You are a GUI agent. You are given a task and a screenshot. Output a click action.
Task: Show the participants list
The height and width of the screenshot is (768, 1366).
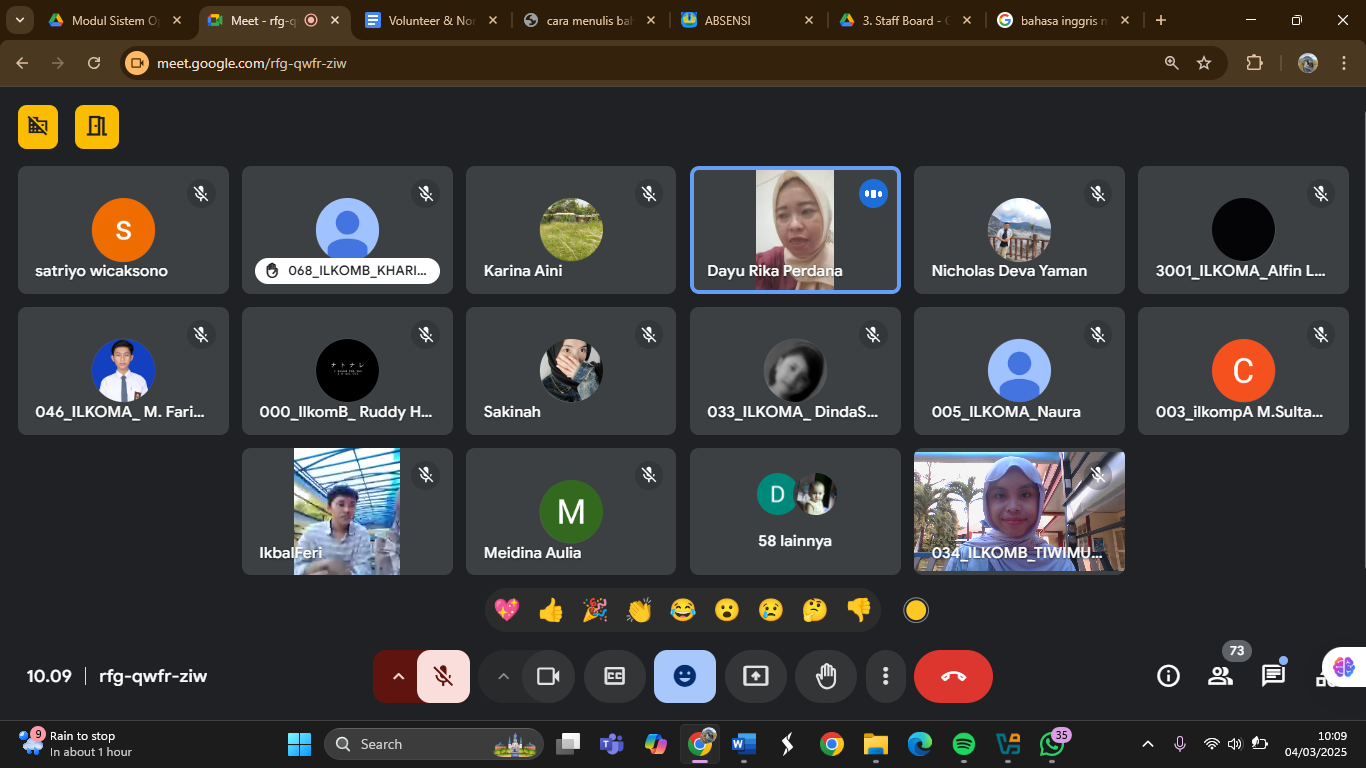[x=1220, y=676]
